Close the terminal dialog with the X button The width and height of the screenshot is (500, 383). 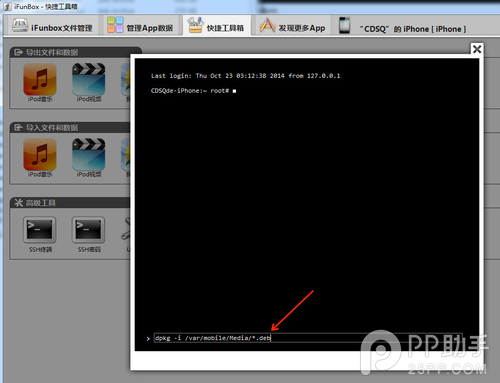(477, 49)
